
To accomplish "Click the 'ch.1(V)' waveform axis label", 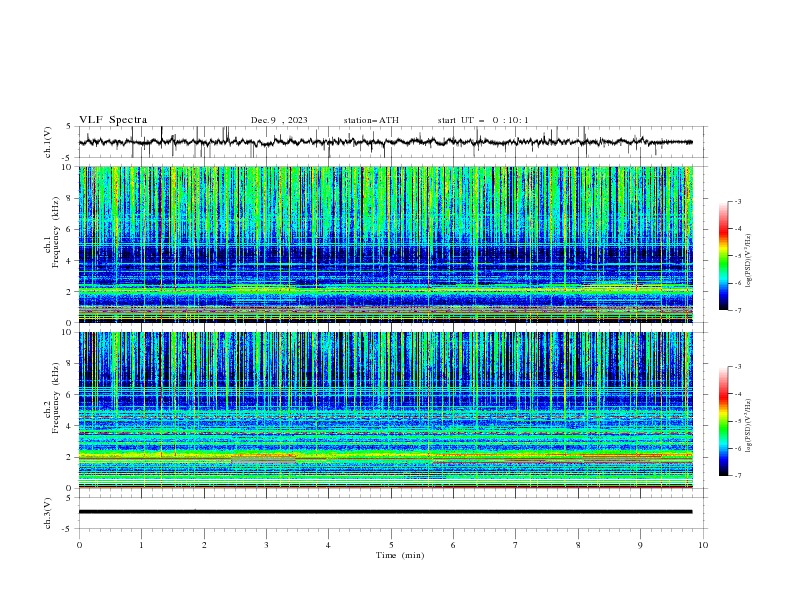I will tap(48, 142).
